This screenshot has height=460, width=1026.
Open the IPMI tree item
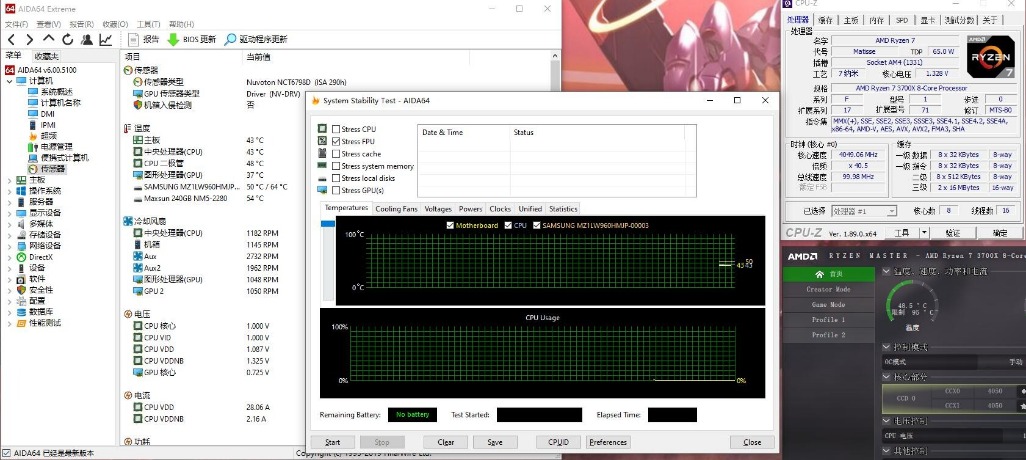(x=42, y=125)
